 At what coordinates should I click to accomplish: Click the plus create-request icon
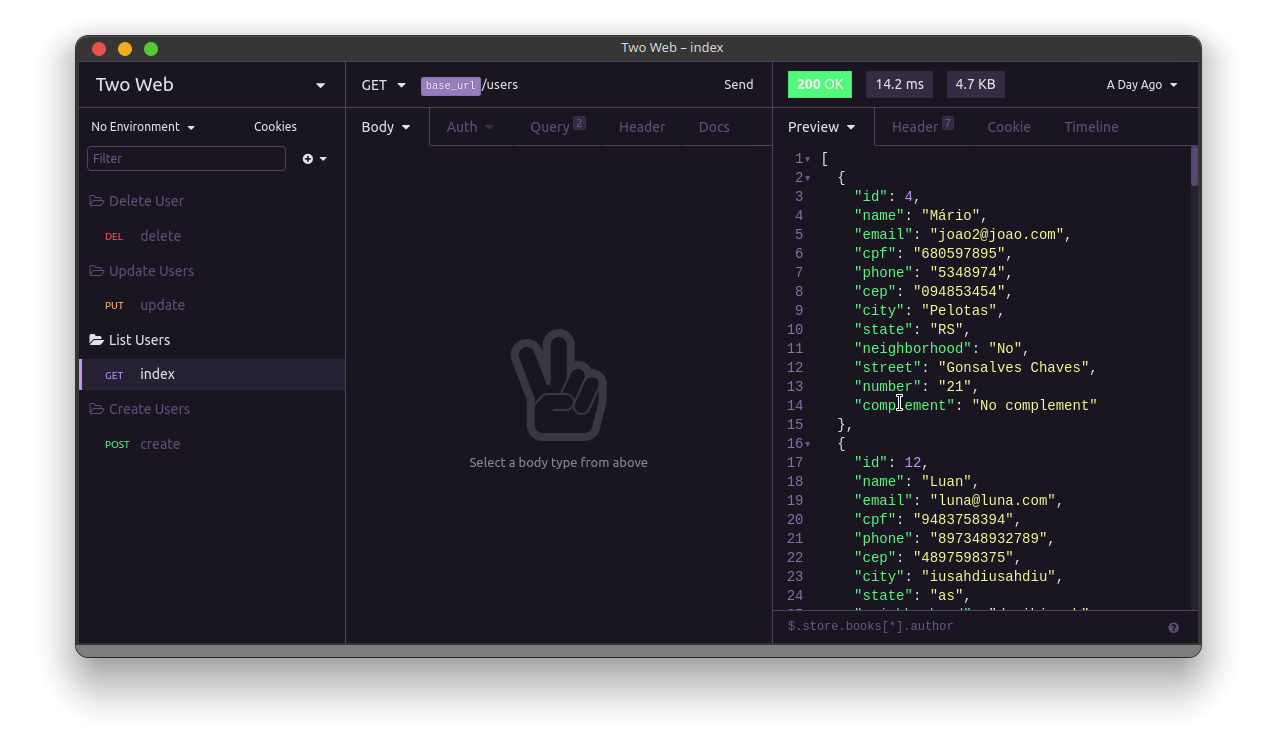coord(308,159)
